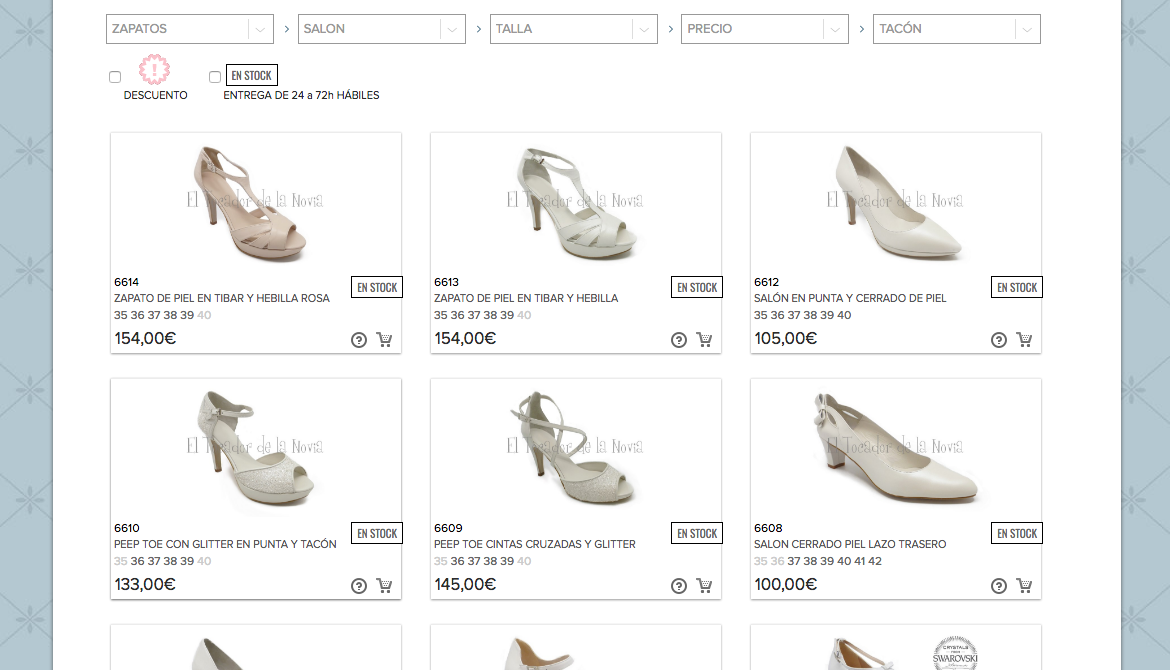This screenshot has width=1170, height=670.
Task: View the peep toe glitter 6610 thumbnail
Action: pyautogui.click(x=256, y=447)
